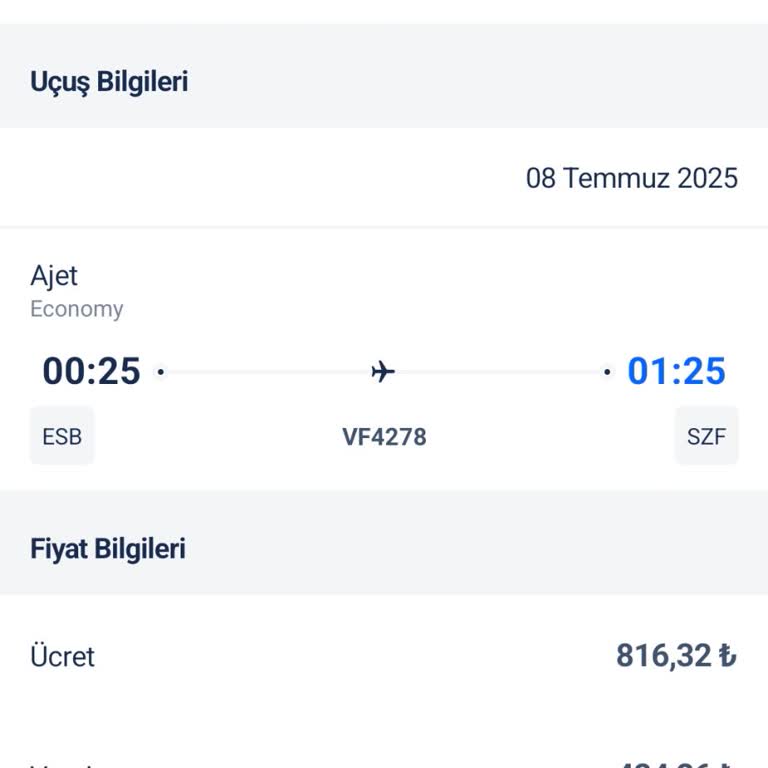This screenshot has width=768, height=768.
Task: Click the Ücret label
Action: coord(62,657)
